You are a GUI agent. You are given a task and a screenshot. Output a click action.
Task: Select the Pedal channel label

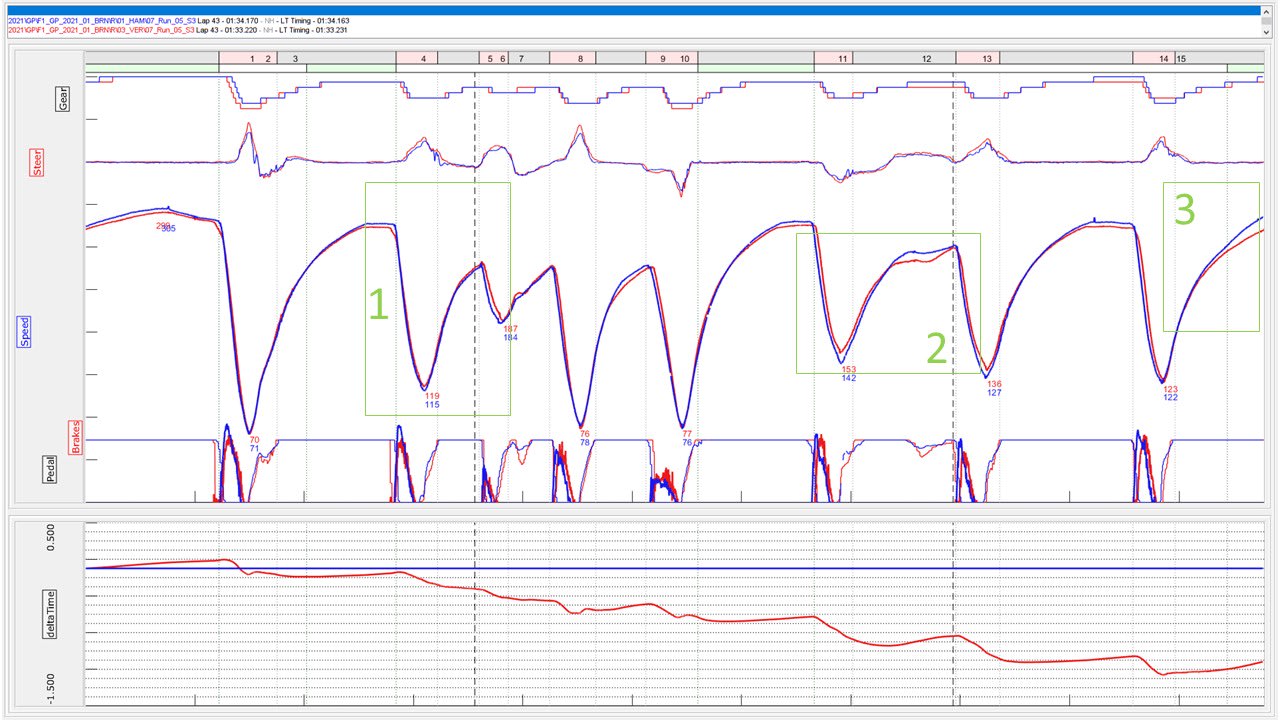tap(51, 469)
